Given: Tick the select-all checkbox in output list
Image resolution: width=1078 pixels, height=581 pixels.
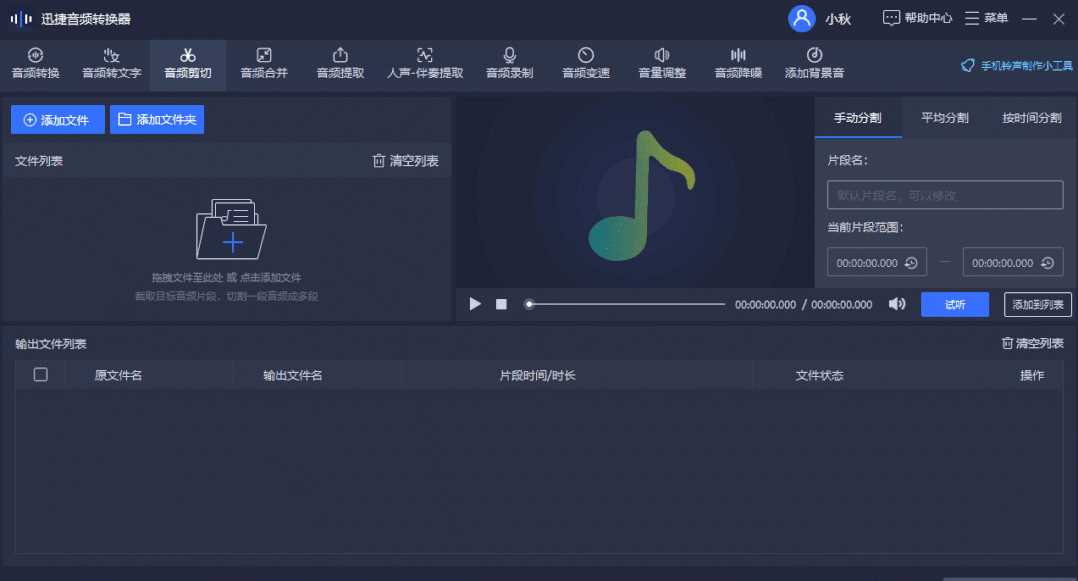Looking at the screenshot, I should point(41,375).
